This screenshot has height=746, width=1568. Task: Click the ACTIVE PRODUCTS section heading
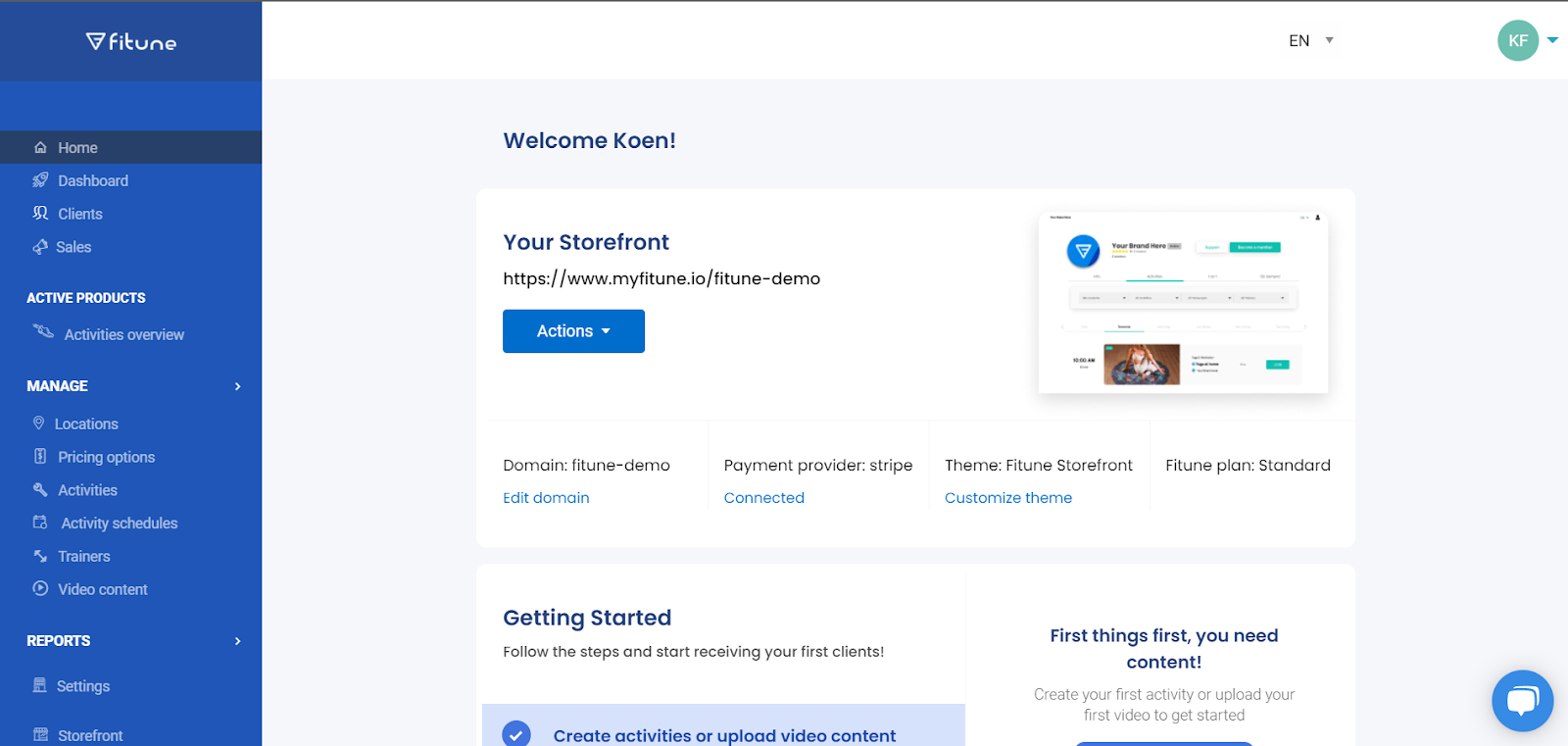point(86,298)
